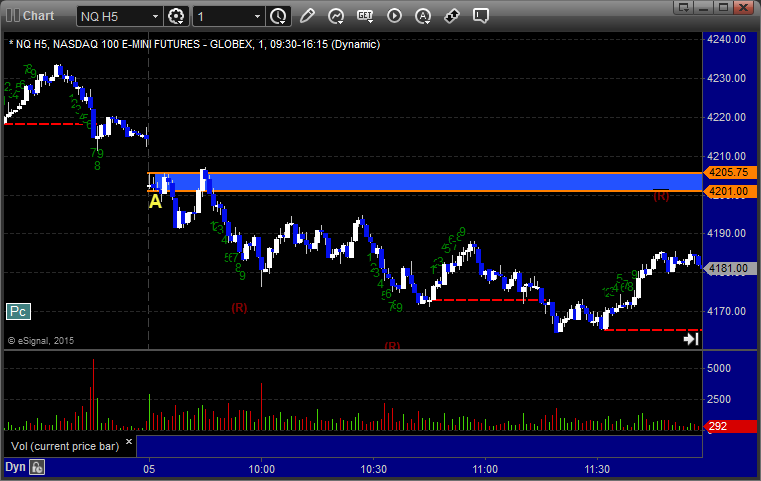761x481 pixels.
Task: Click the GET studies icon
Action: [365, 16]
